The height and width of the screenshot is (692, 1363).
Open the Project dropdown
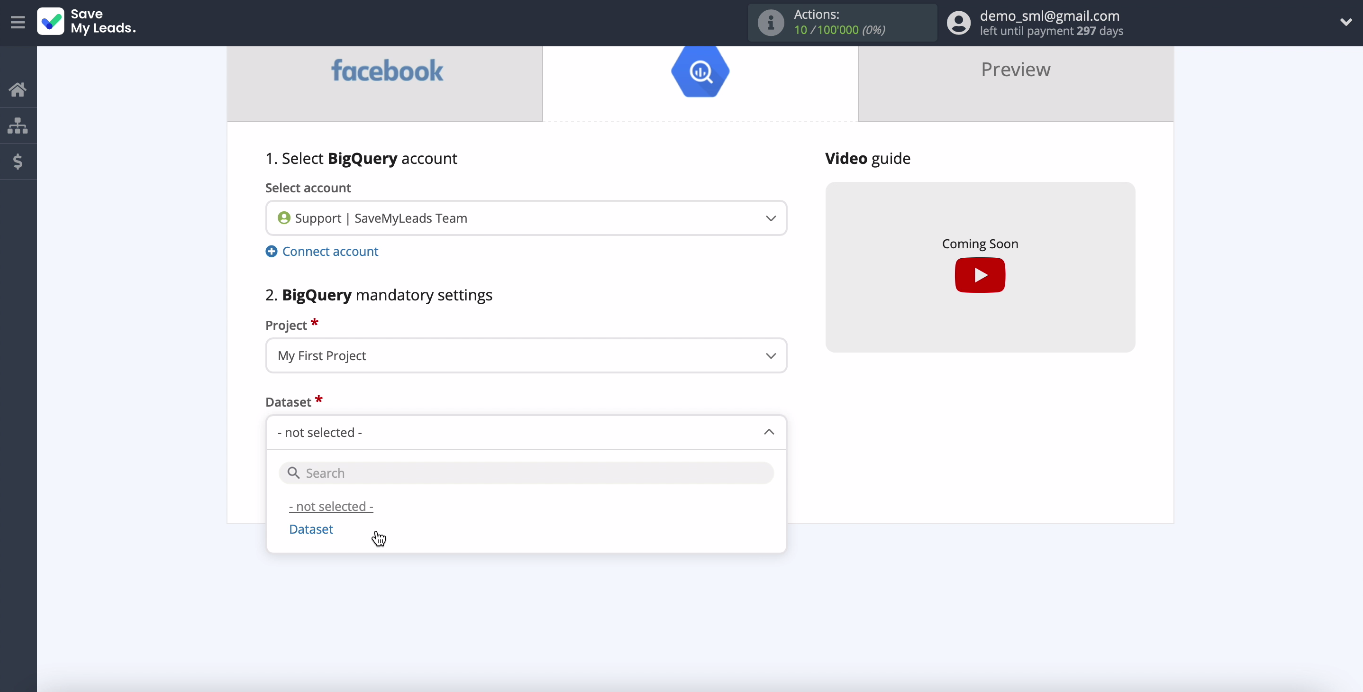coord(526,355)
